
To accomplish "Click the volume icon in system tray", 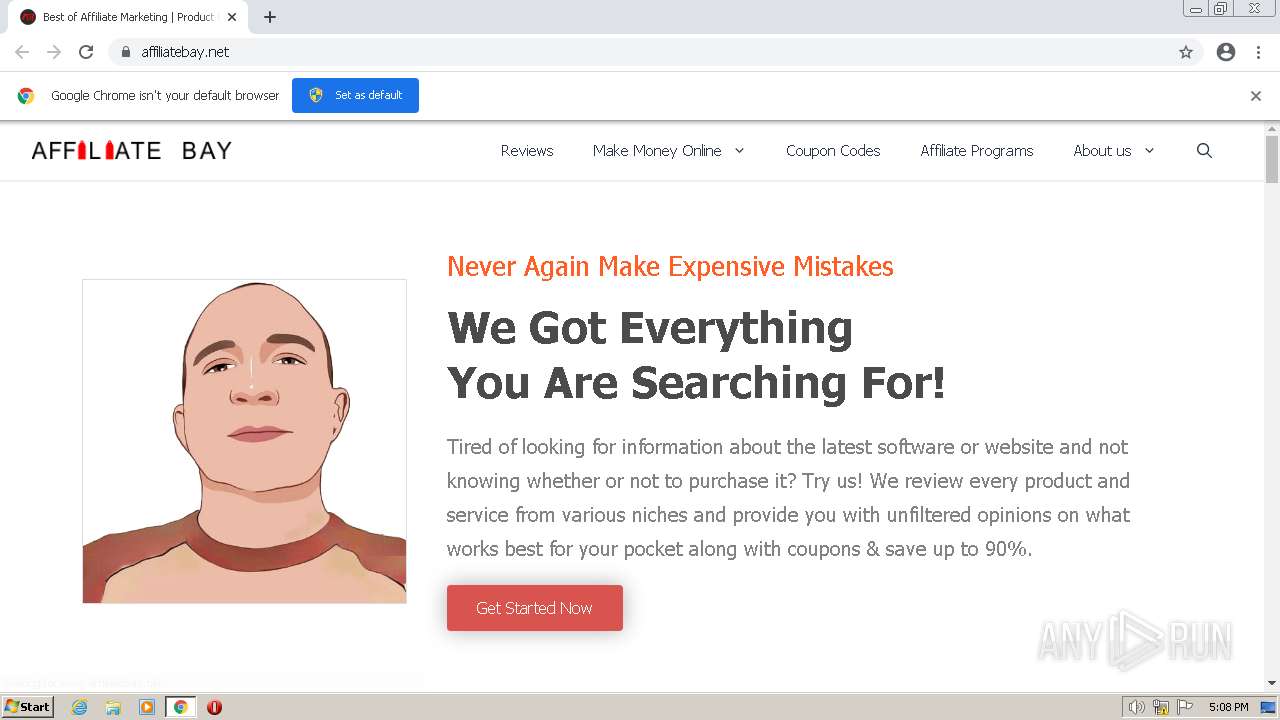I will [1136, 707].
